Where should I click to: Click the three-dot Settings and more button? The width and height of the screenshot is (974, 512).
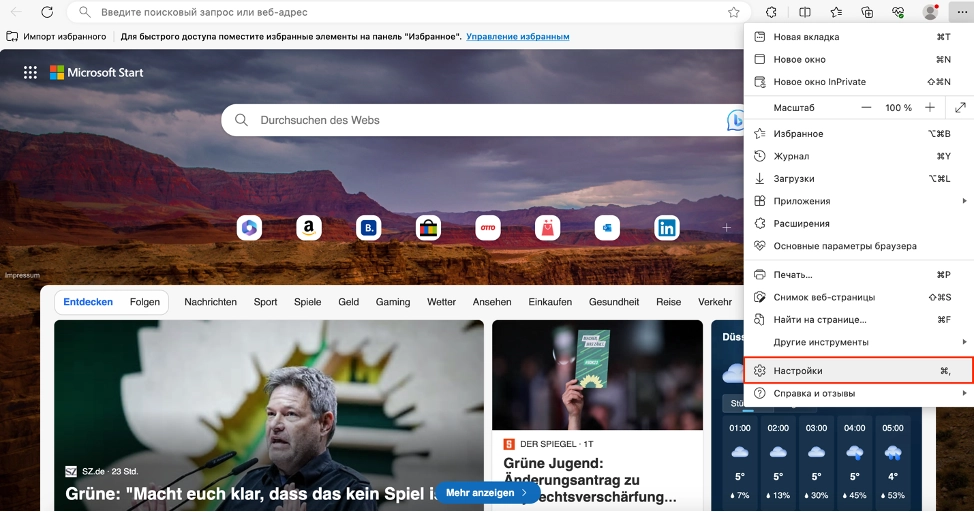click(x=962, y=12)
